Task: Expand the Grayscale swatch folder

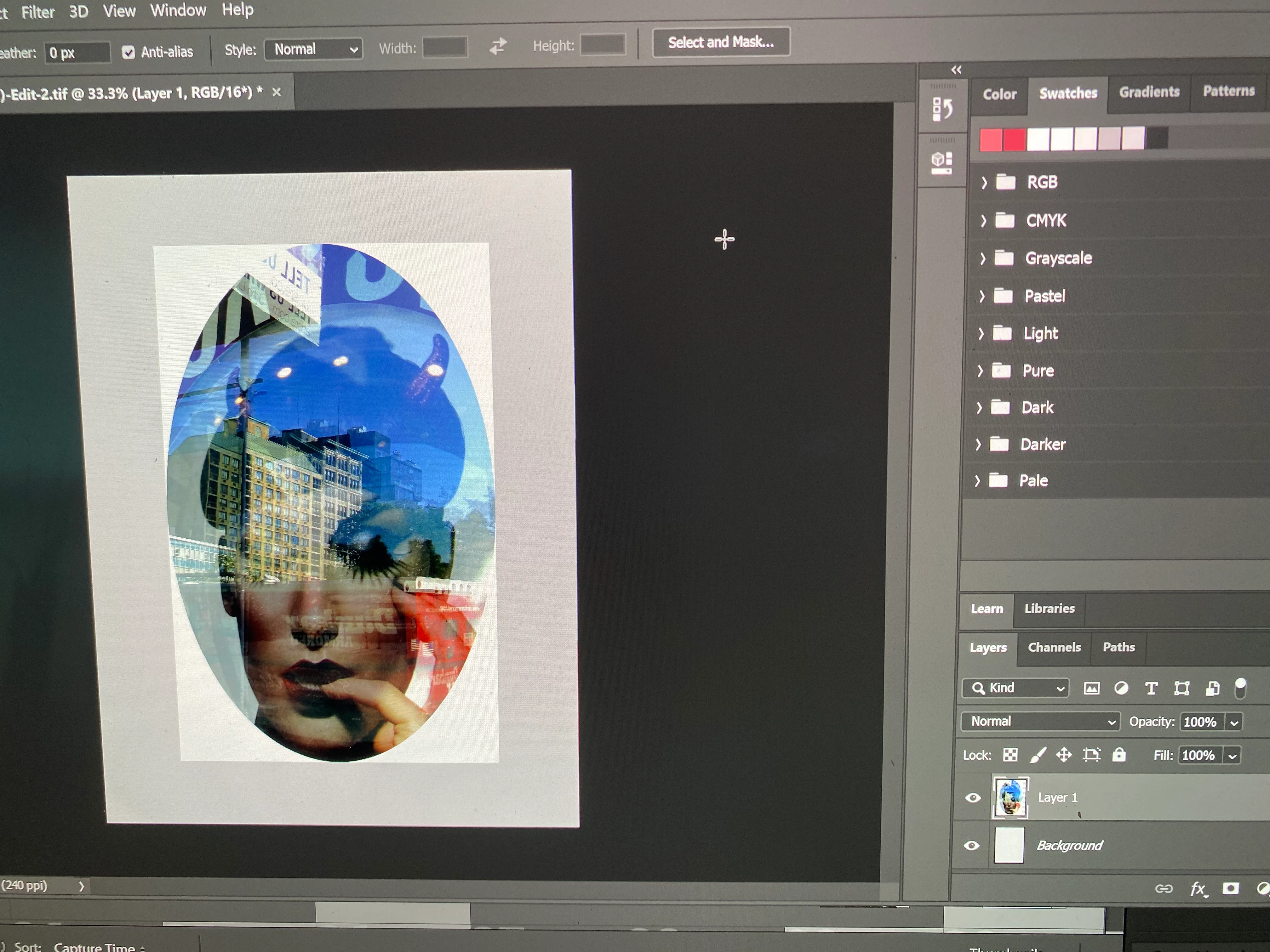Action: [x=982, y=258]
